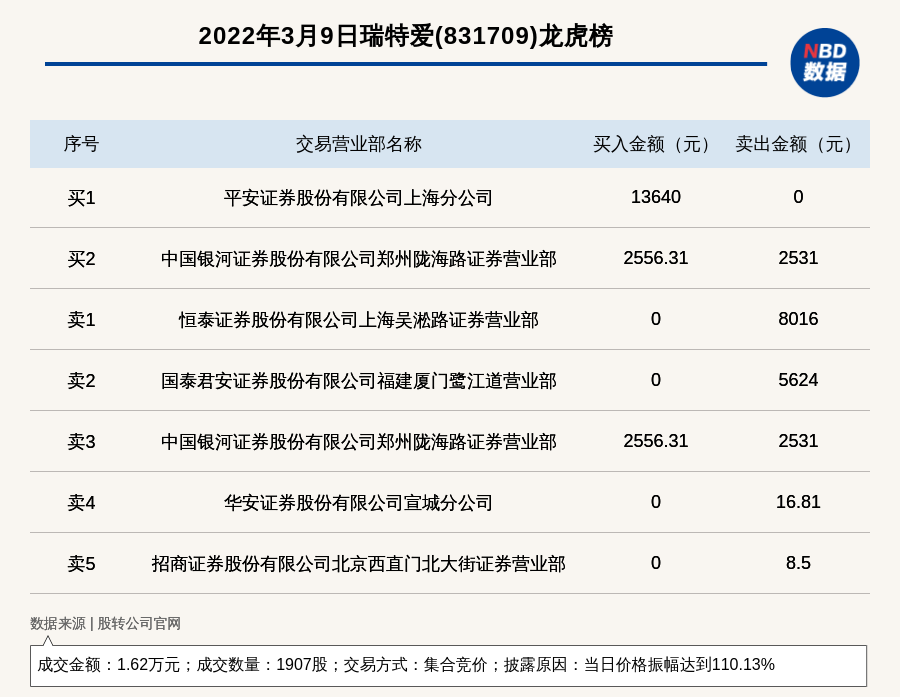This screenshot has height=697, width=900.
Task: Click 国泰君安证券股份有限公司福建厦门鹭江道营业部 name
Action: click(x=358, y=381)
